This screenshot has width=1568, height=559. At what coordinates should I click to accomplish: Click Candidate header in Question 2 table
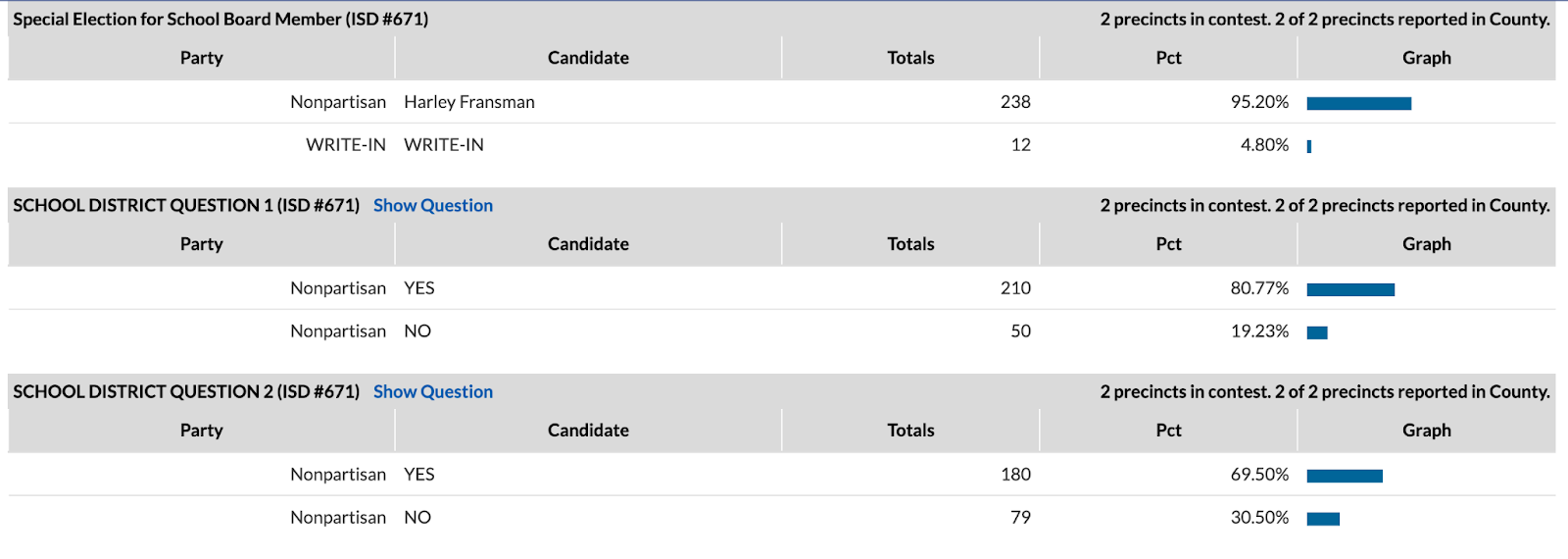click(588, 431)
